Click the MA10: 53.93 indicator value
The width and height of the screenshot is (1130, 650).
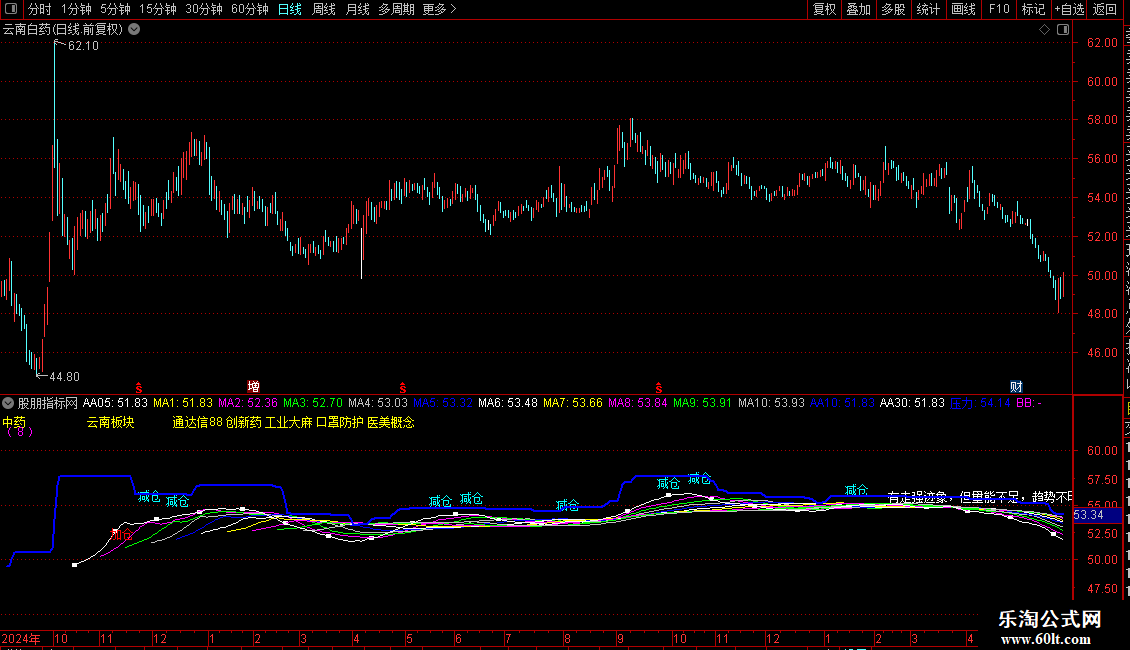[771, 404]
